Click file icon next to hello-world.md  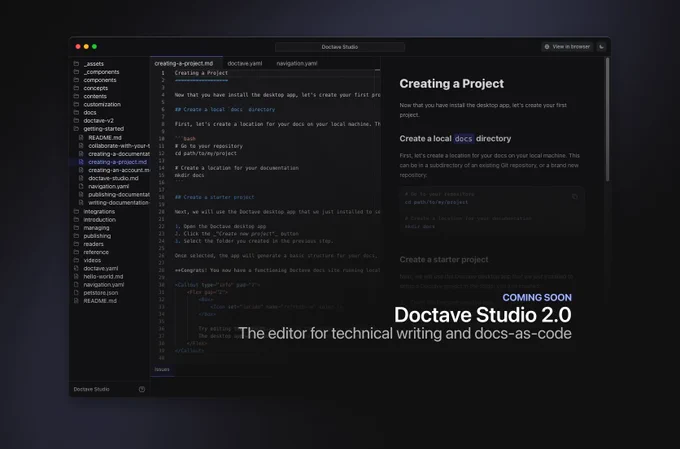coord(76,276)
